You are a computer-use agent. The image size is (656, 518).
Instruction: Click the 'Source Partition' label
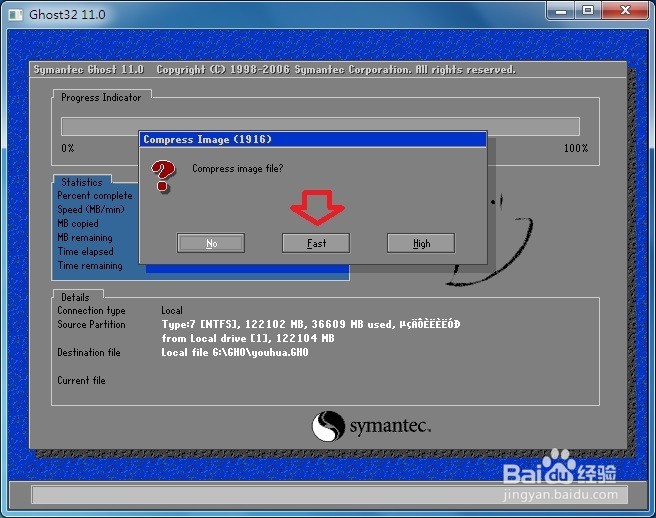tap(91, 324)
